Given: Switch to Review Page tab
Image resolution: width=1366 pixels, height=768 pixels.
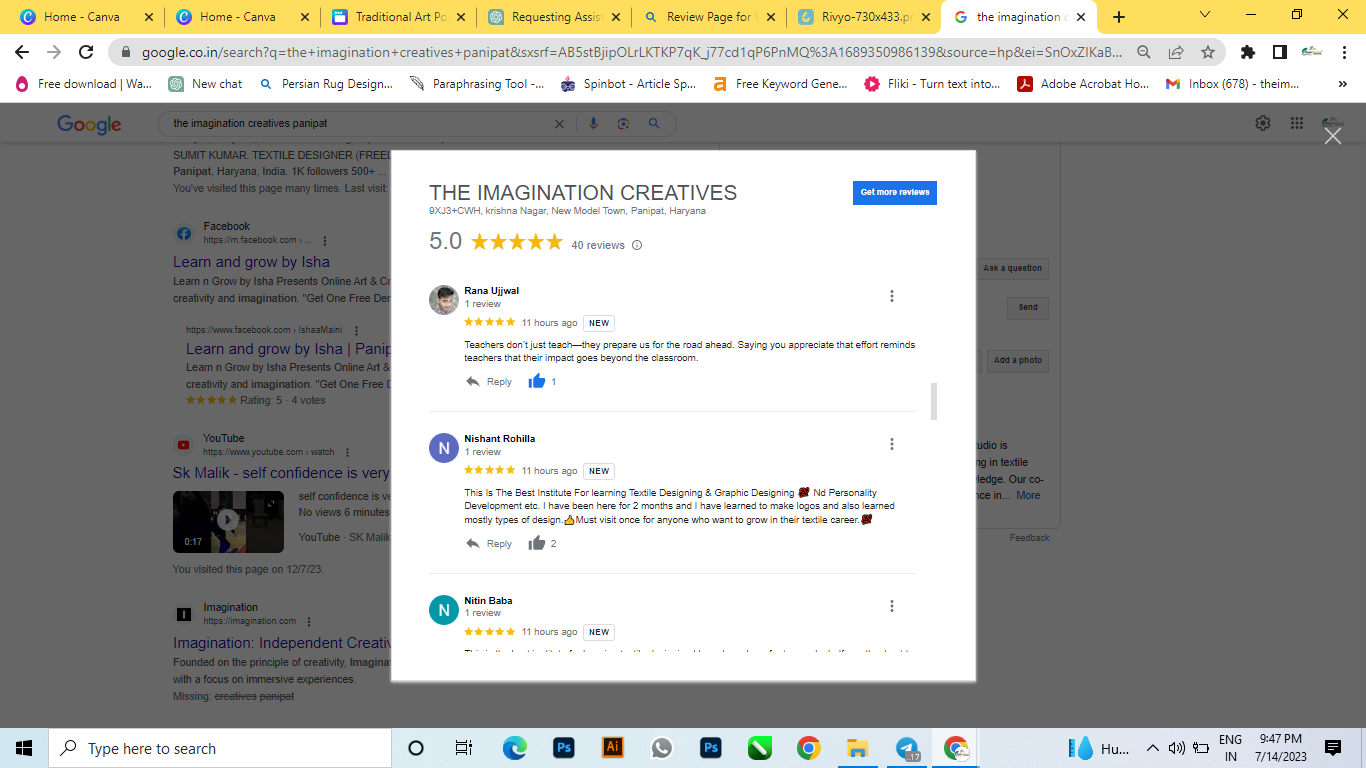Looking at the screenshot, I should (x=708, y=17).
